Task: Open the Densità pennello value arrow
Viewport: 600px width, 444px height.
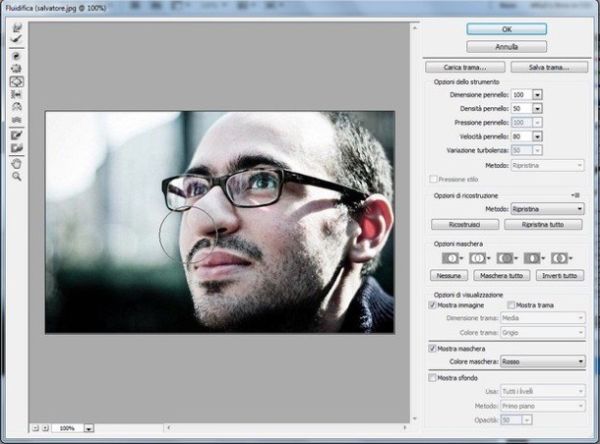Action: (x=538, y=107)
